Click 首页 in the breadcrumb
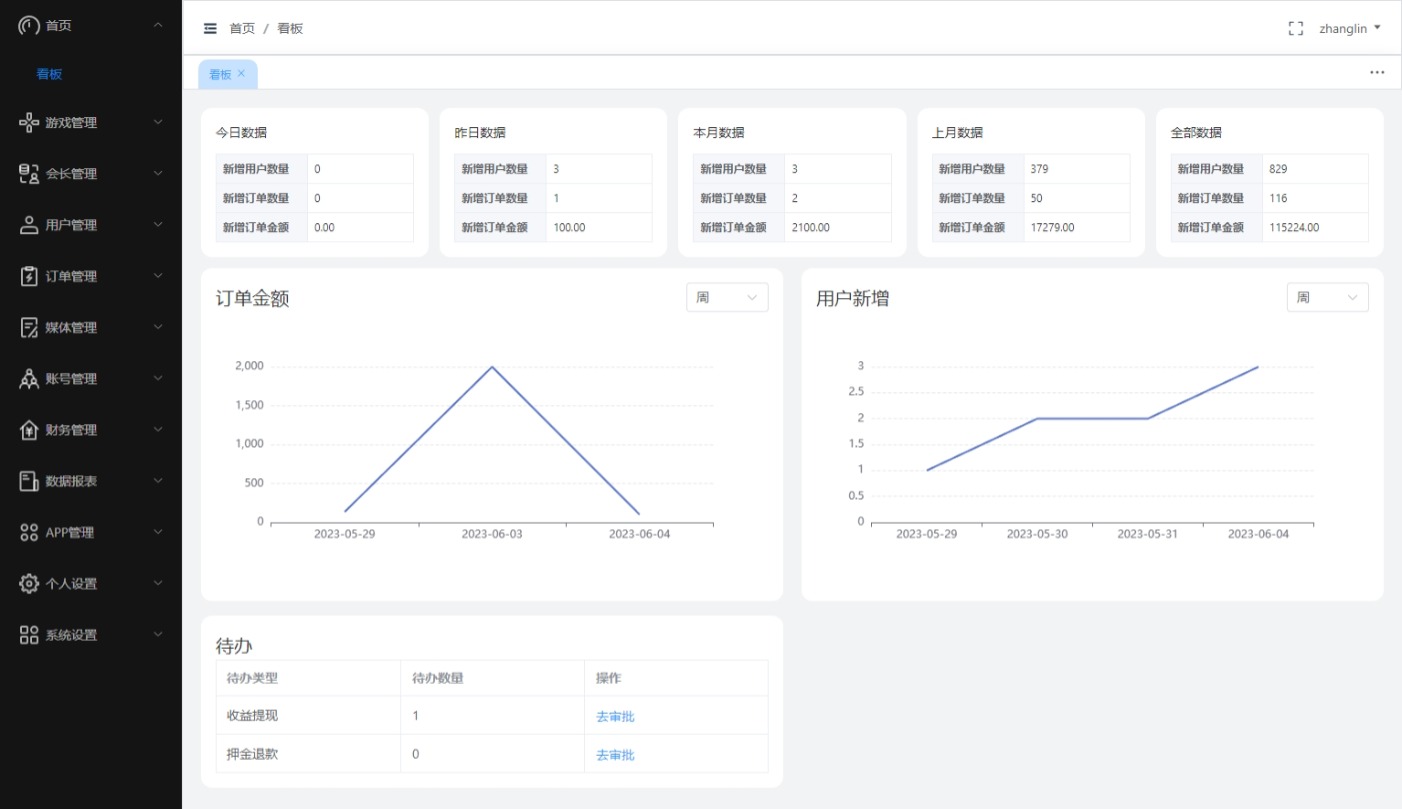Viewport: 1402px width, 809px height. 242,29
